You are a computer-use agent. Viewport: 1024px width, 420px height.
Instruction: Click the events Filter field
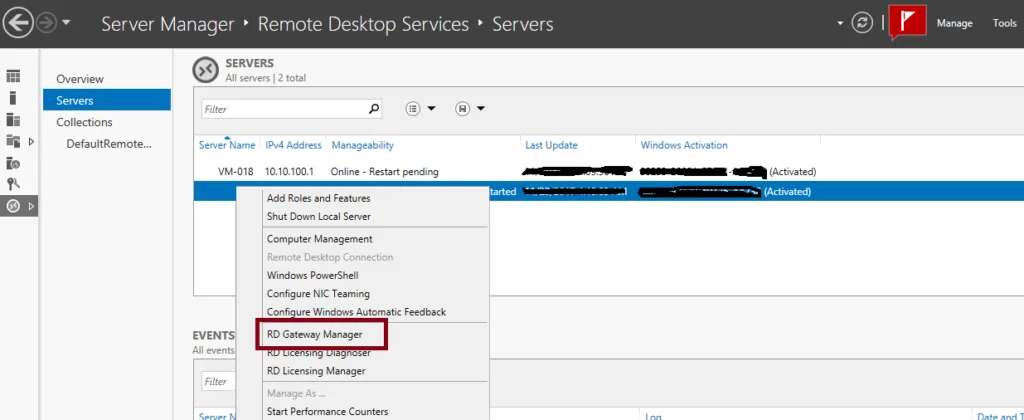(x=219, y=381)
